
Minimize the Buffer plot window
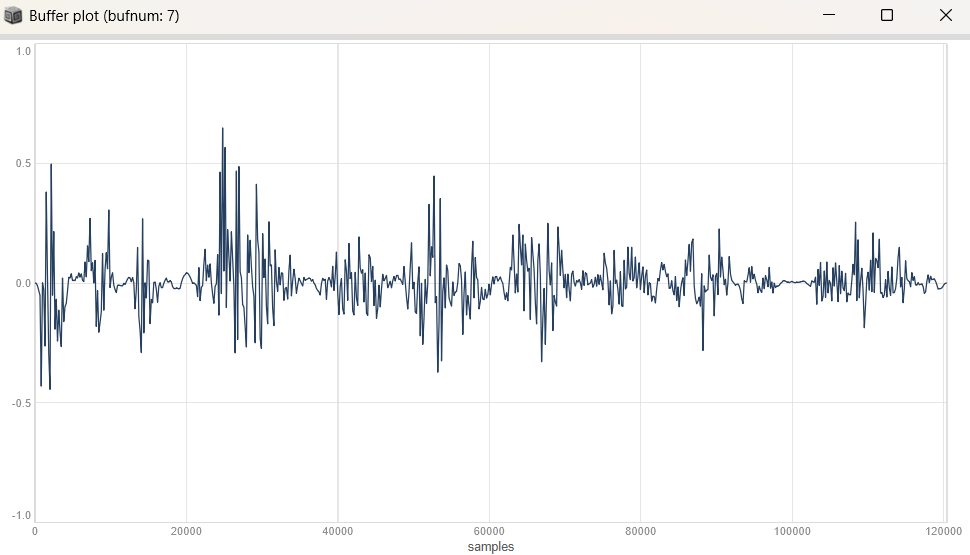click(x=828, y=15)
